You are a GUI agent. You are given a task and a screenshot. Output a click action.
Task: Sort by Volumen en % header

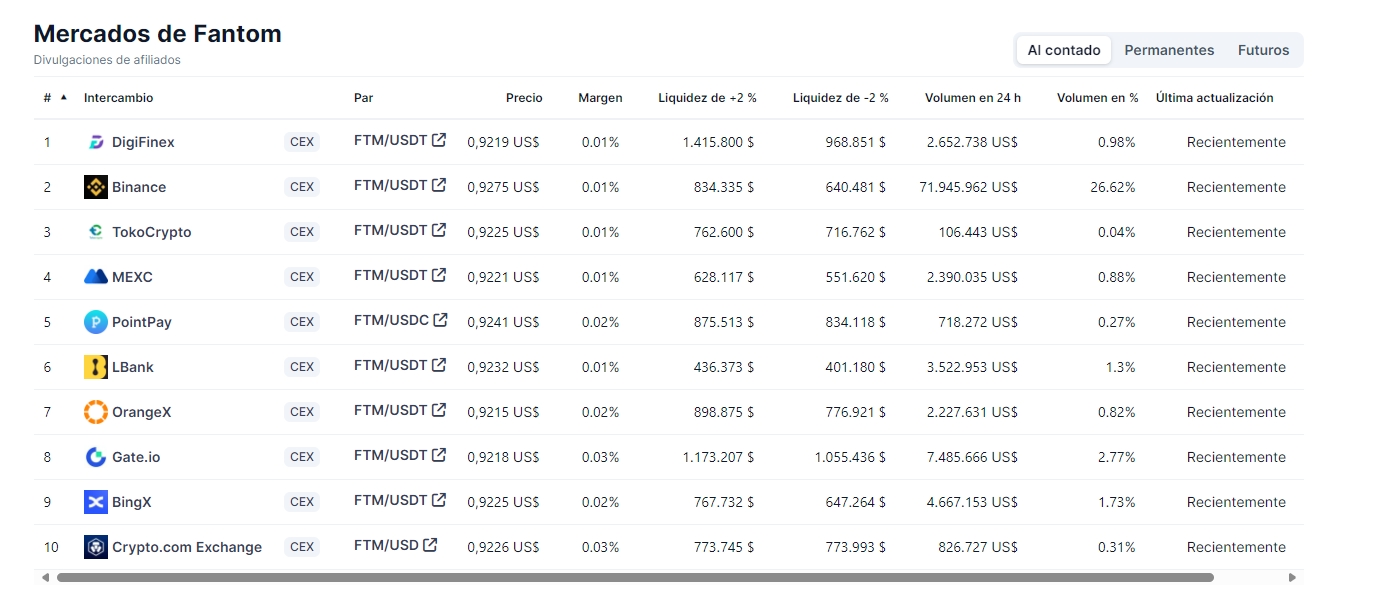(1098, 98)
